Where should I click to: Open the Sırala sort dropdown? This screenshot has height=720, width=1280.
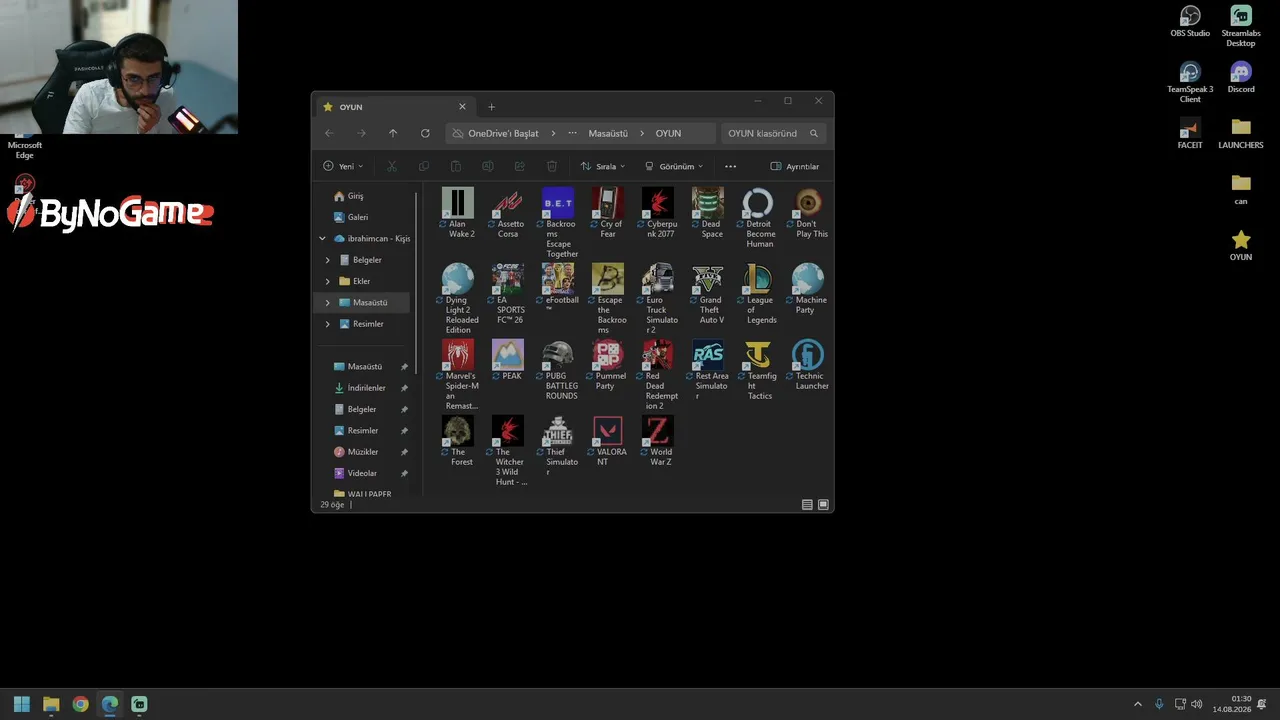[603, 166]
